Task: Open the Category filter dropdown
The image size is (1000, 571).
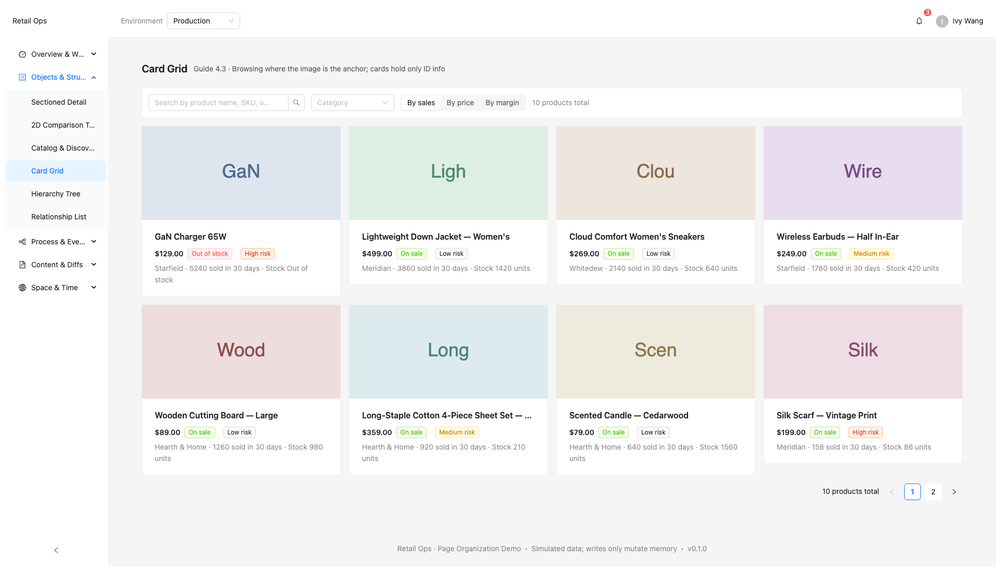Action: coord(353,103)
